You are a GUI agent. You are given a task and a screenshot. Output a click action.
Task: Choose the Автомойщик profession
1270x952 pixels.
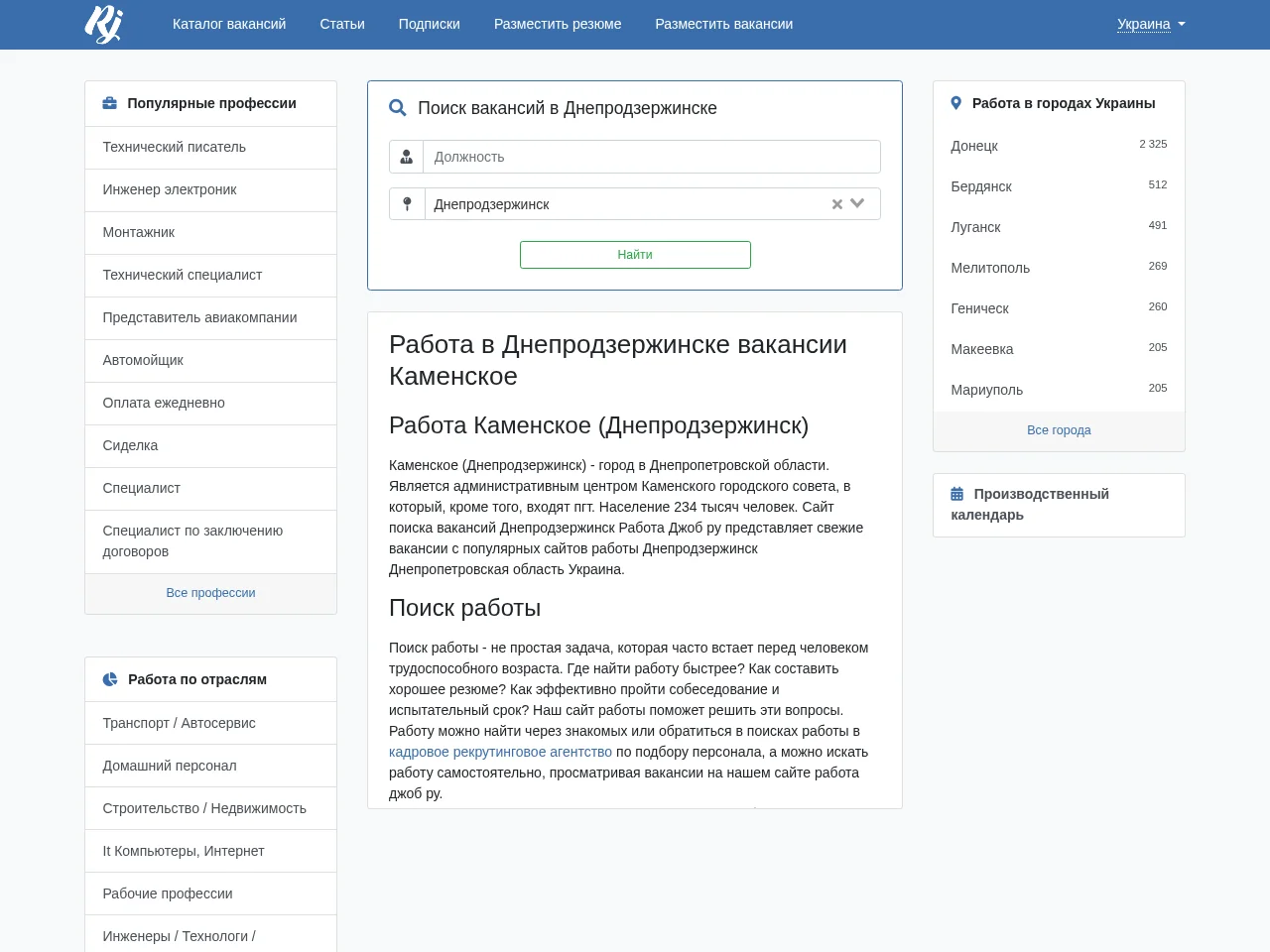coord(210,360)
